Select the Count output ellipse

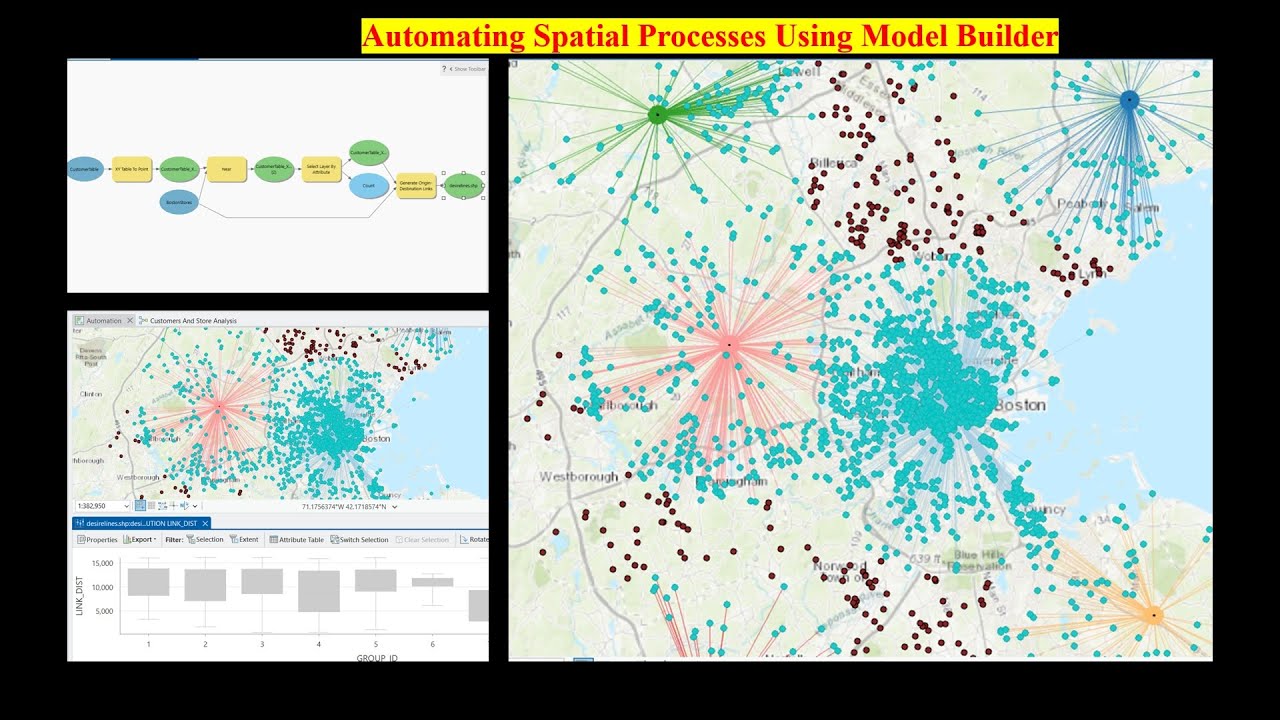point(369,185)
